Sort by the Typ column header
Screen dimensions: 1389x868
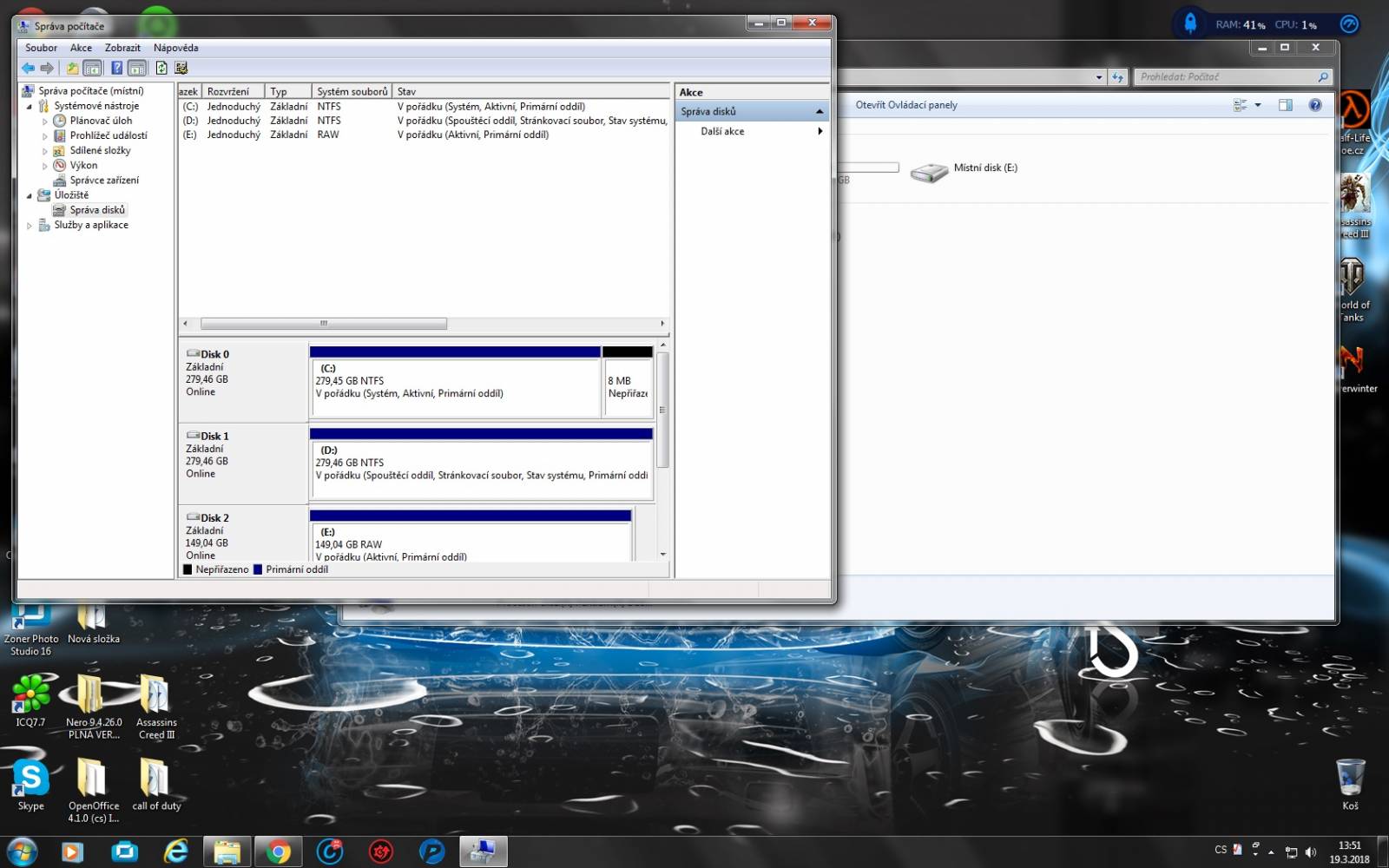(x=288, y=91)
